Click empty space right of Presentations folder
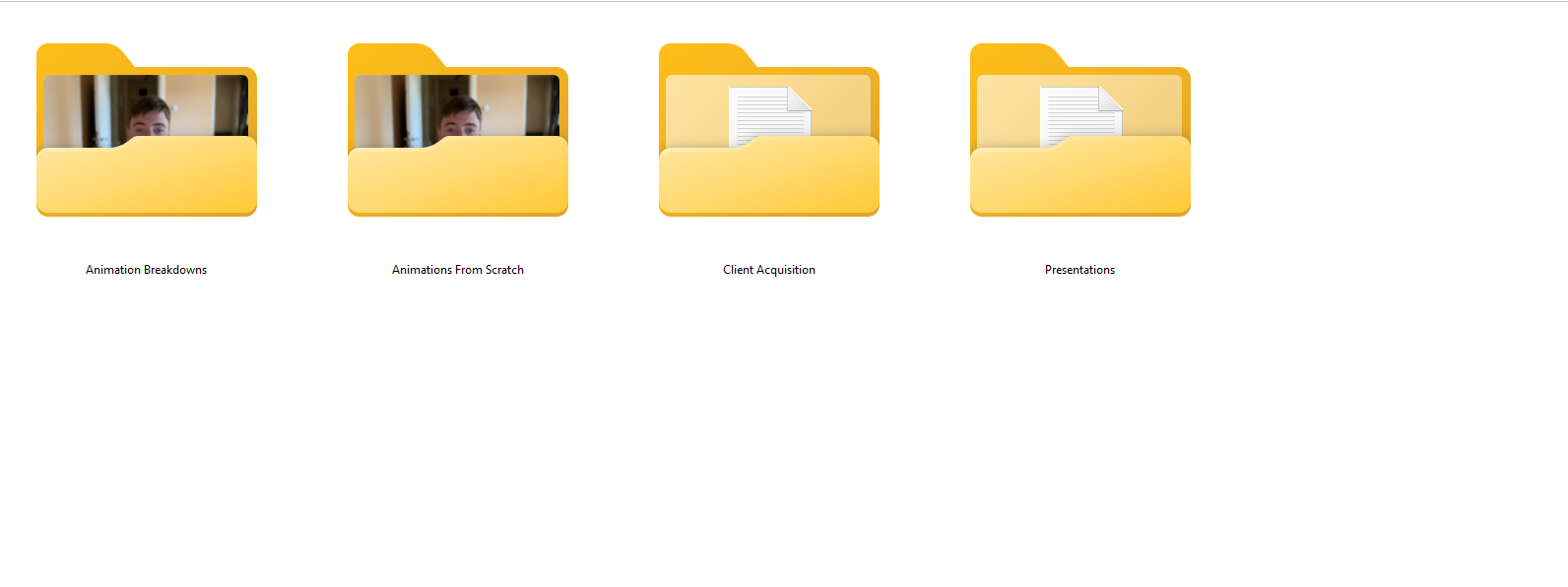 [1379, 148]
